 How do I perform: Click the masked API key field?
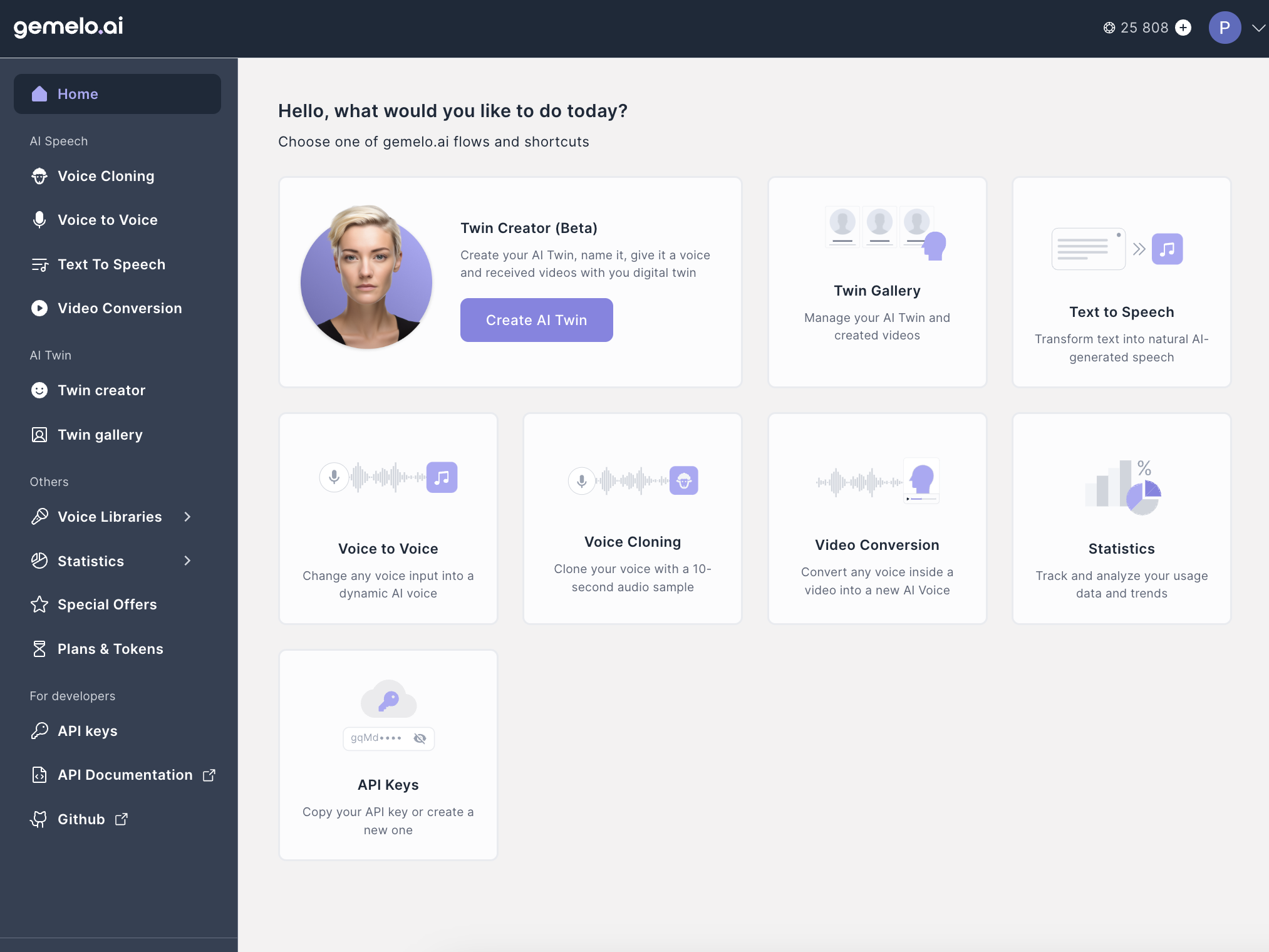coord(376,738)
